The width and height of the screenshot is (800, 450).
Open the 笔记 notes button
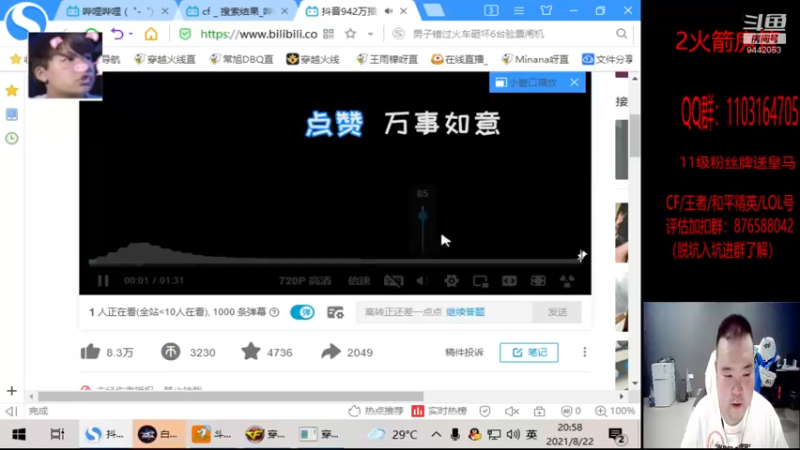(529, 353)
